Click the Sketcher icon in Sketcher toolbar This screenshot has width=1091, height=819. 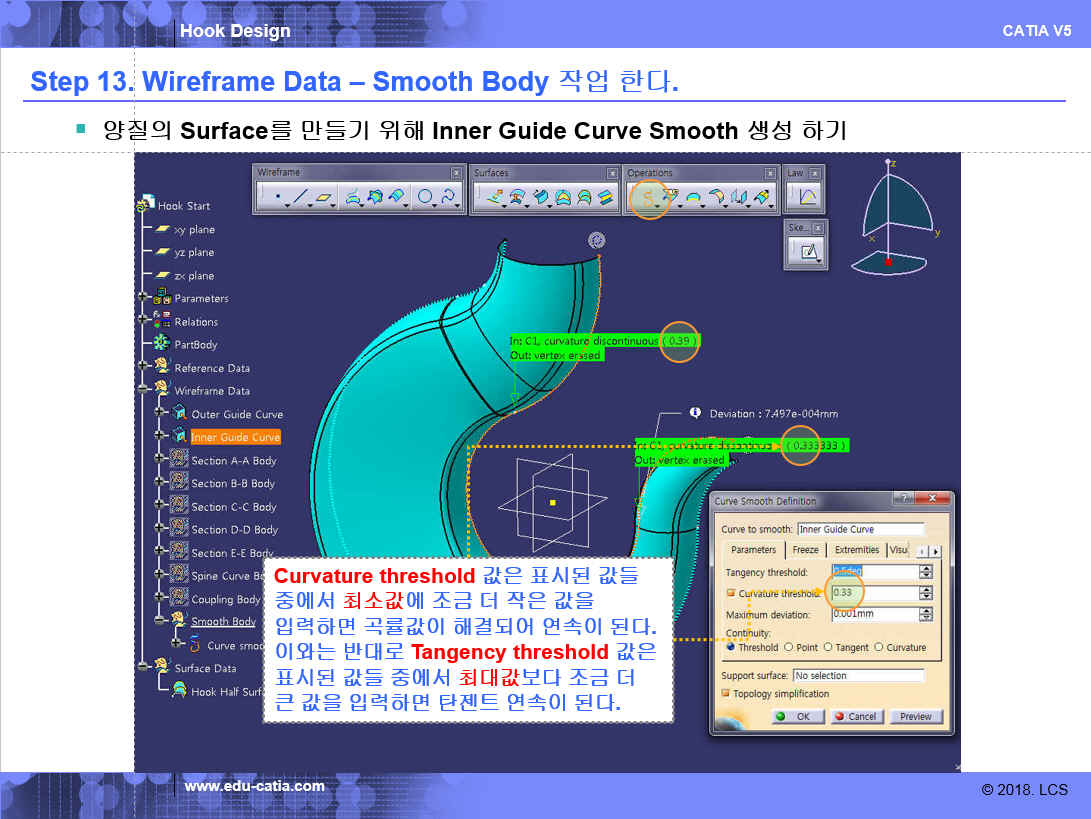[805, 252]
